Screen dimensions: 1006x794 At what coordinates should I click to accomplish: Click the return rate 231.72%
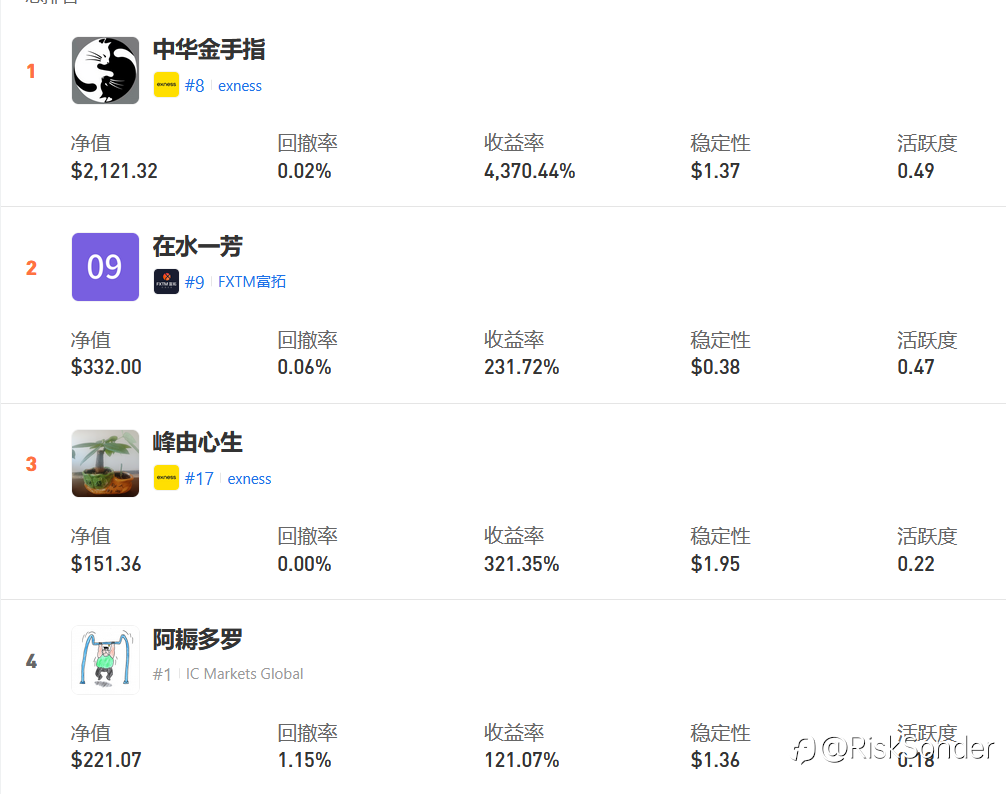(x=522, y=367)
